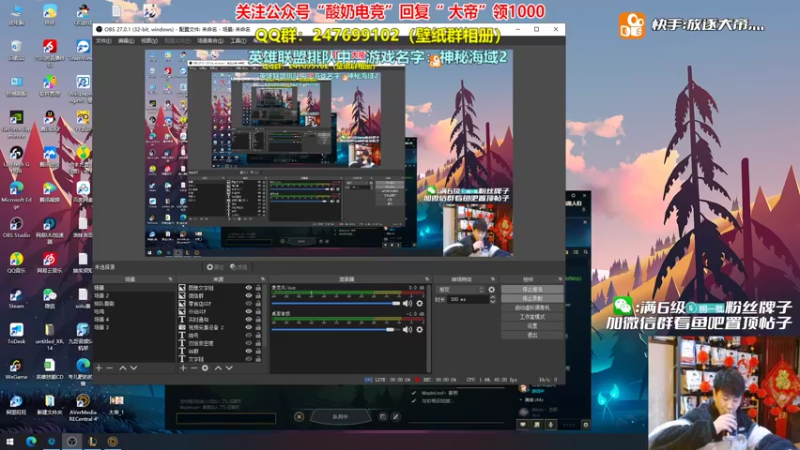Viewport: 800px width, 450px height.
Task: Open the gear settings for 桌面音频
Action: point(419,330)
